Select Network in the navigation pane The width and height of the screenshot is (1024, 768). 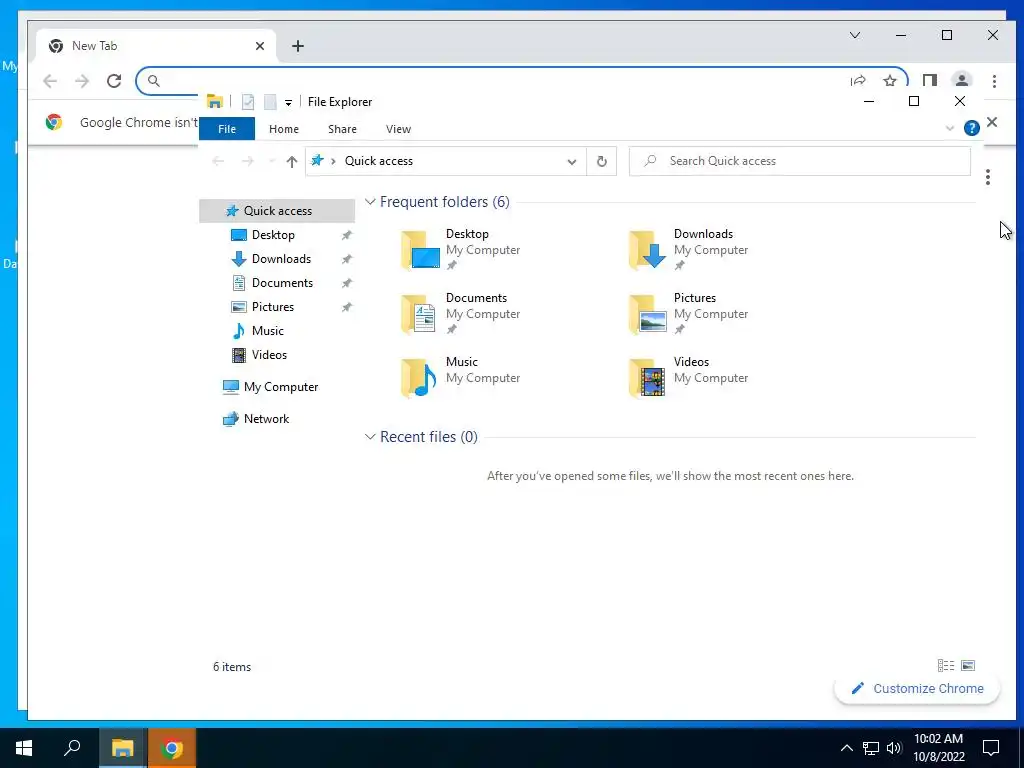pos(266,419)
